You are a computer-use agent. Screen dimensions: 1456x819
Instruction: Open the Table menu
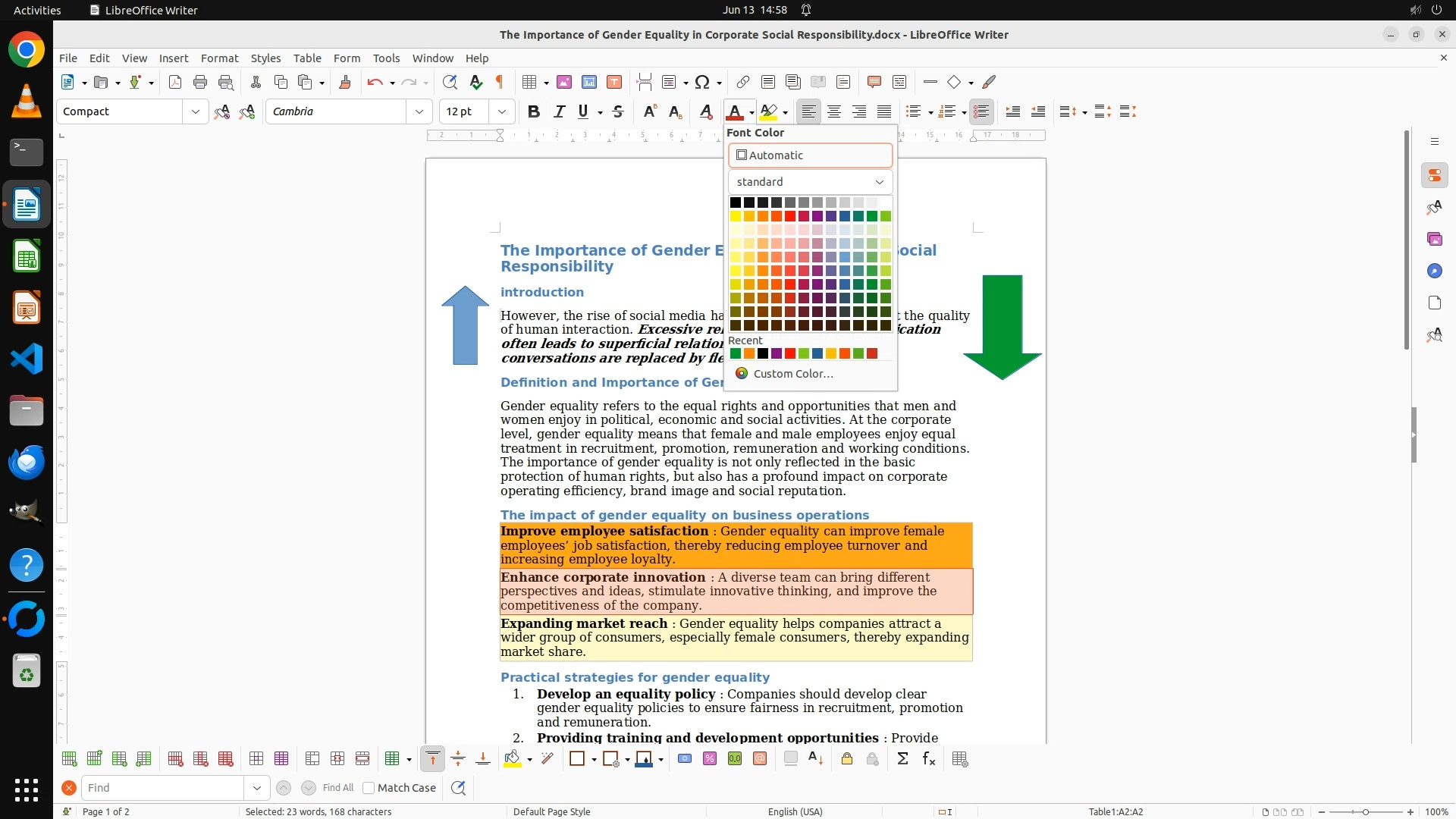tap(306, 58)
